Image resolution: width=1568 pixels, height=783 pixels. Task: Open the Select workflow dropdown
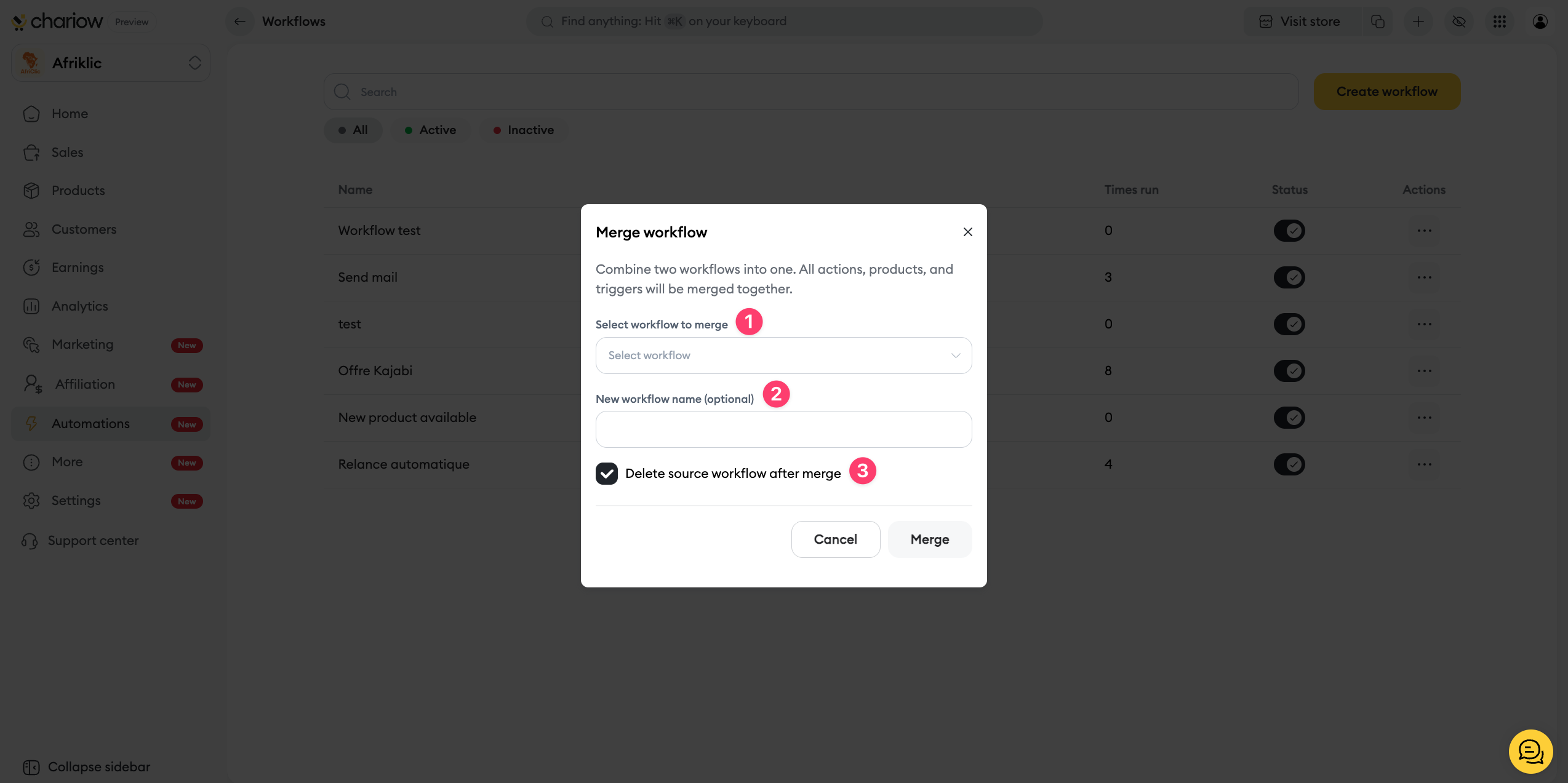pos(783,356)
